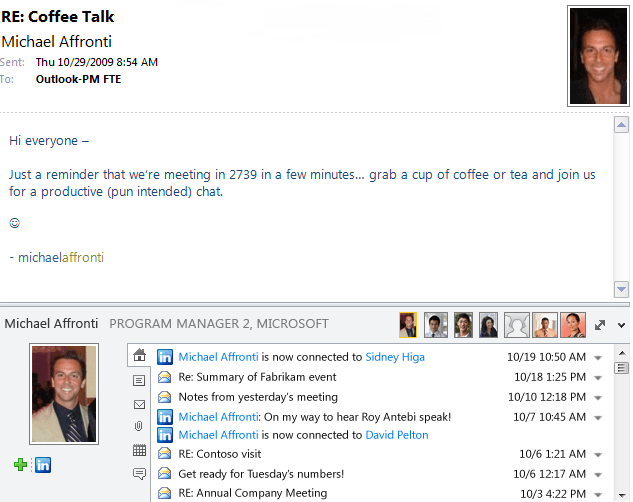Click the Sidney Higa link

point(395,357)
